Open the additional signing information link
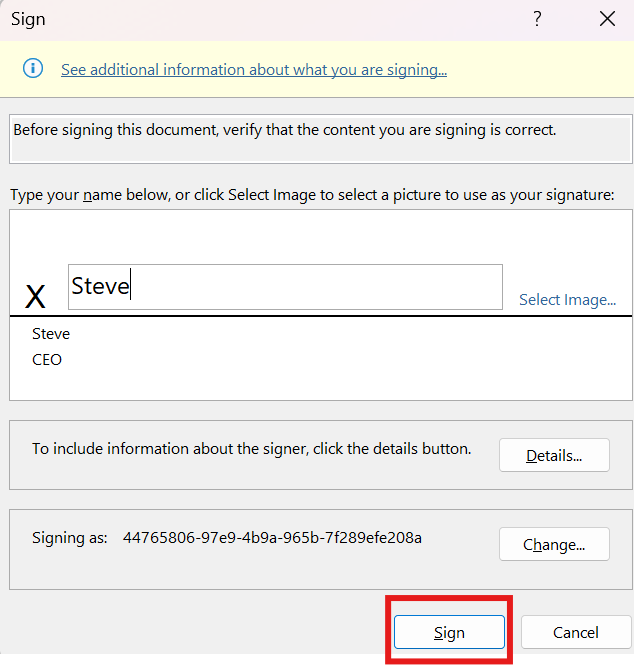Image resolution: width=634 pixels, height=665 pixels. (253, 70)
